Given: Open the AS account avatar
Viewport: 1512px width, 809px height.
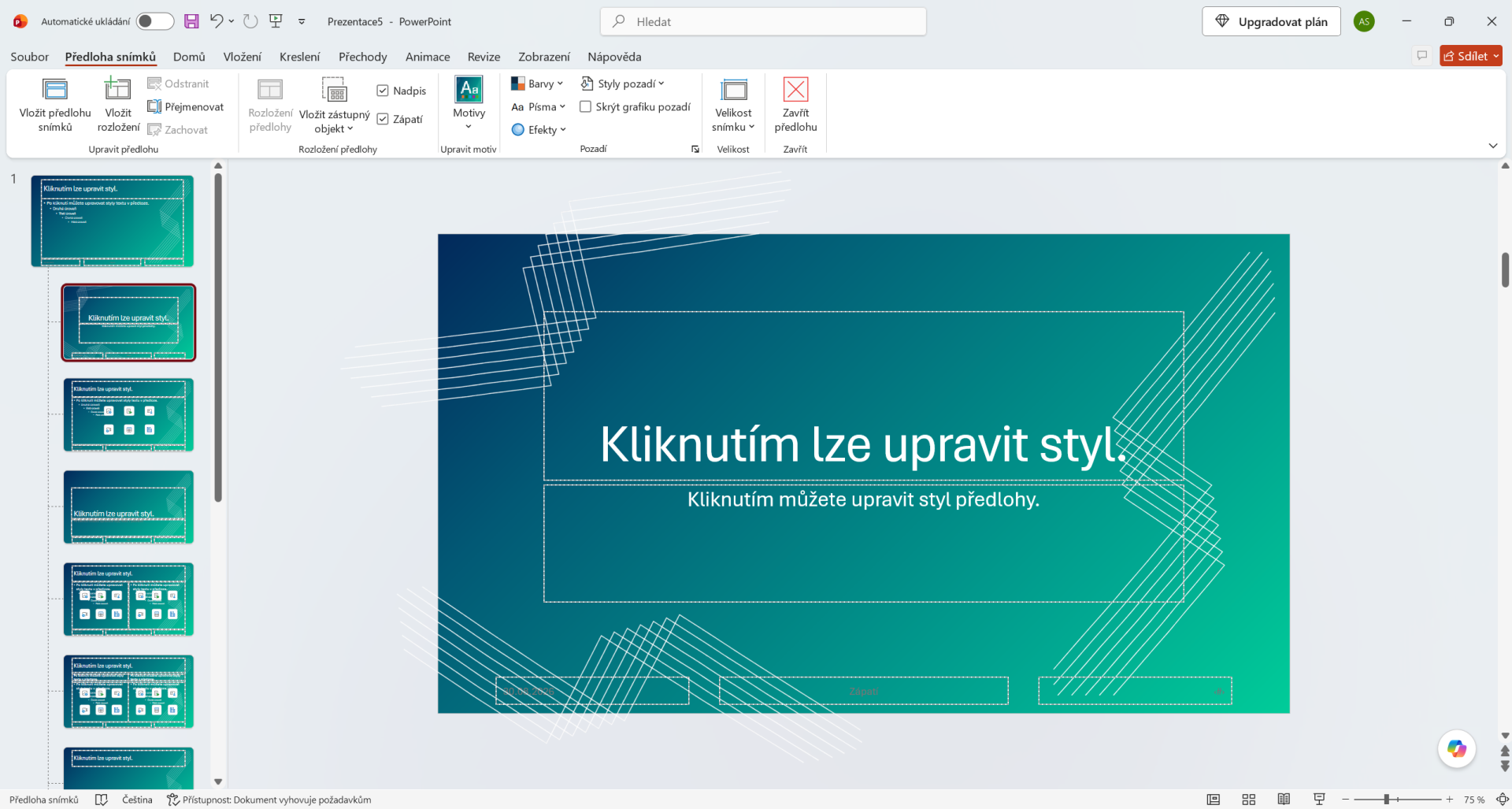Looking at the screenshot, I should (x=1364, y=21).
